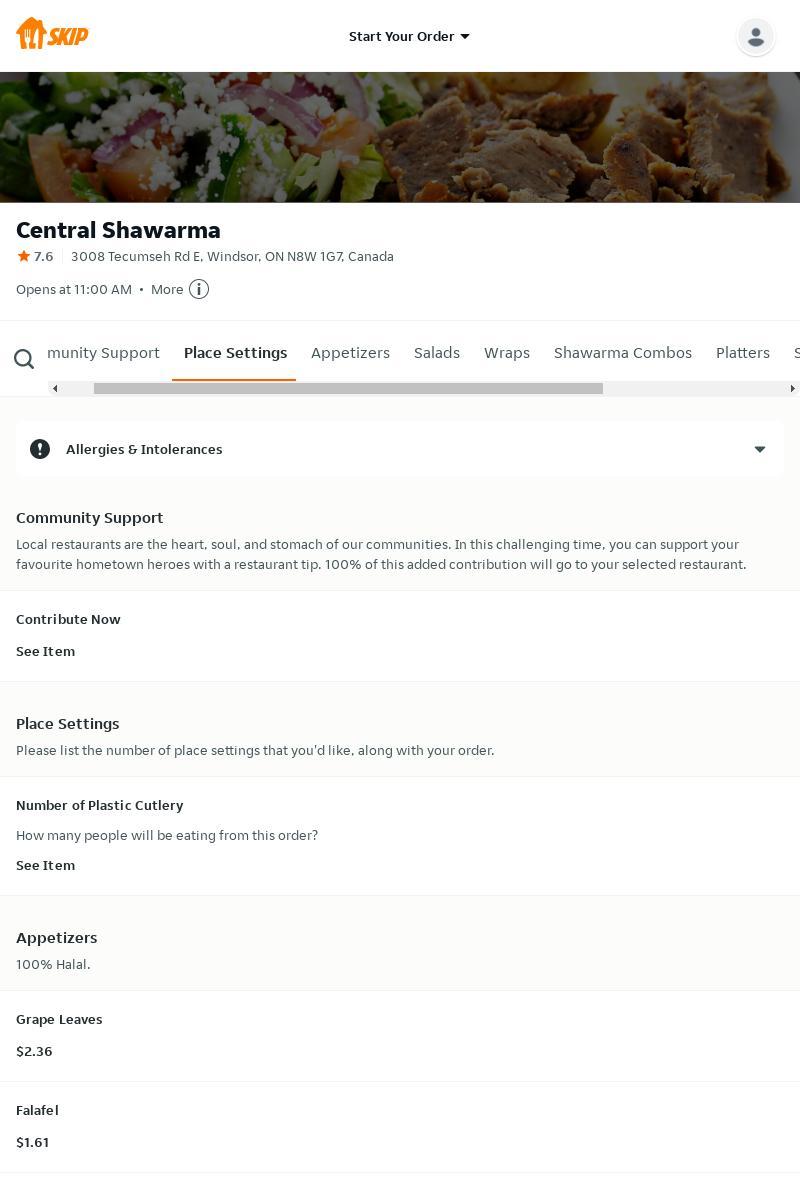Click the restaurant info circle icon
This screenshot has width=800, height=1179.
click(x=199, y=289)
